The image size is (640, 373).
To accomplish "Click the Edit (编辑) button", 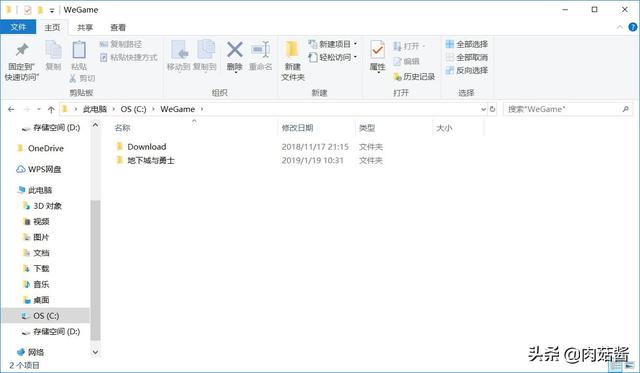I will click(x=407, y=62).
